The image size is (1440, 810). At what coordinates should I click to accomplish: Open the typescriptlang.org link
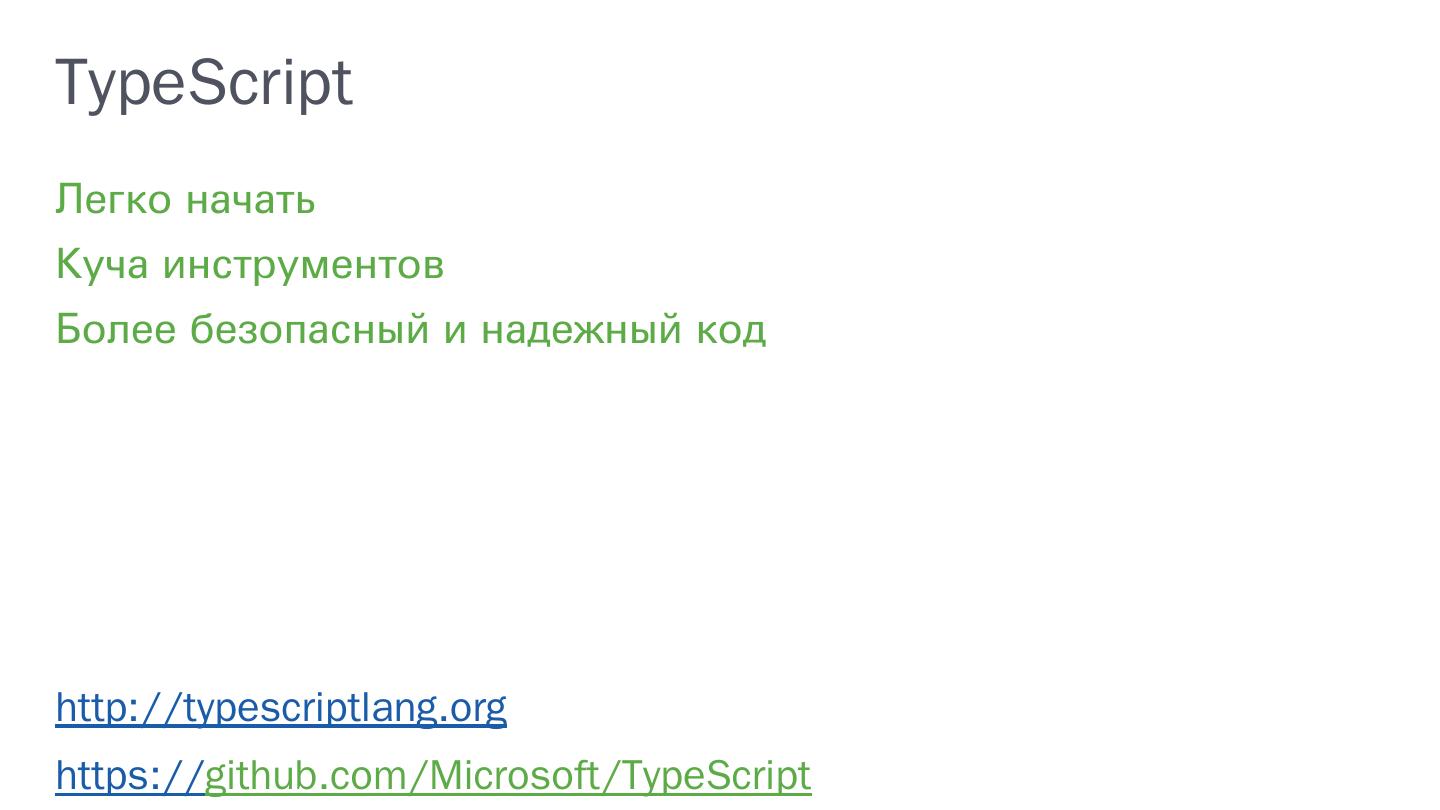(281, 708)
